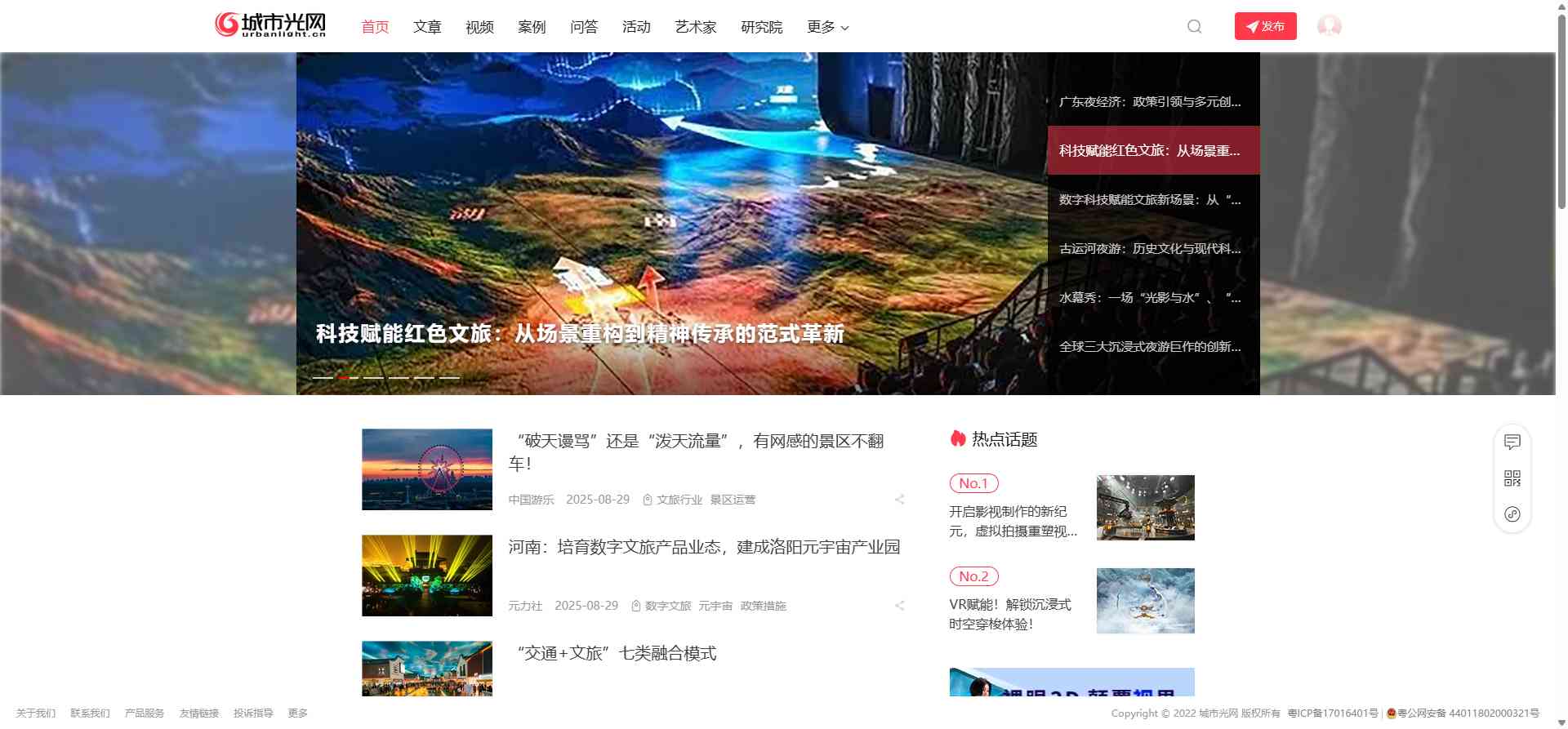Click the 城市光网 logo
The image size is (1568, 729).
pyautogui.click(x=270, y=25)
